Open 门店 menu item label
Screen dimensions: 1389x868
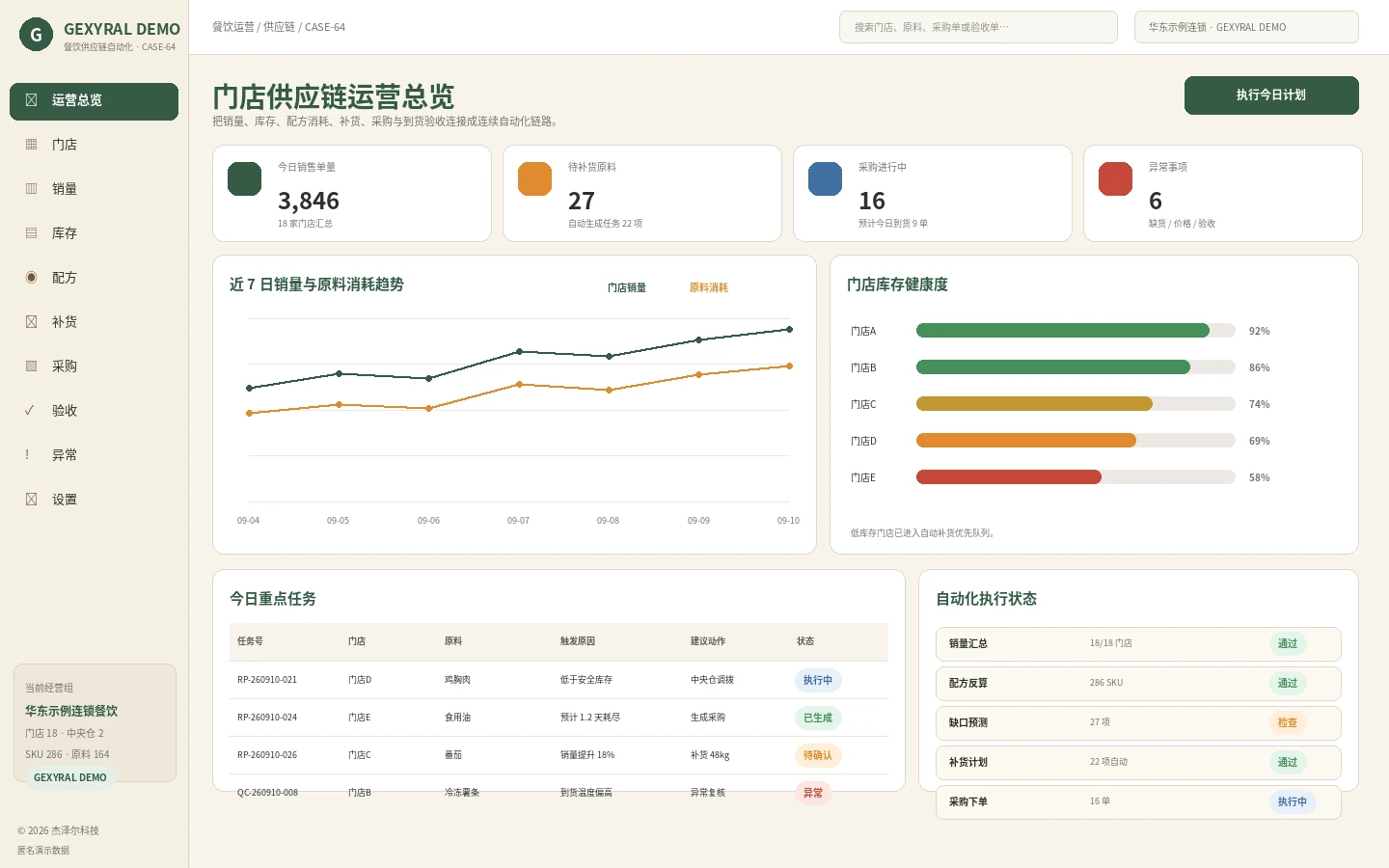(65, 145)
